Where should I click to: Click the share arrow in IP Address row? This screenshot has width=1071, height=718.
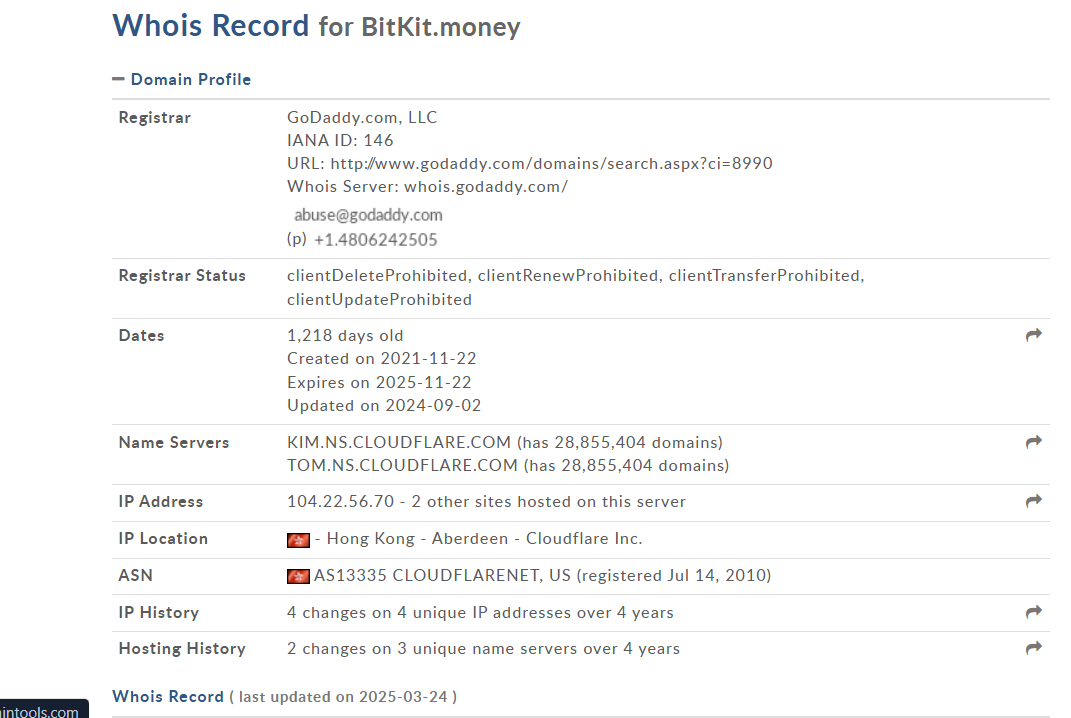click(1033, 501)
